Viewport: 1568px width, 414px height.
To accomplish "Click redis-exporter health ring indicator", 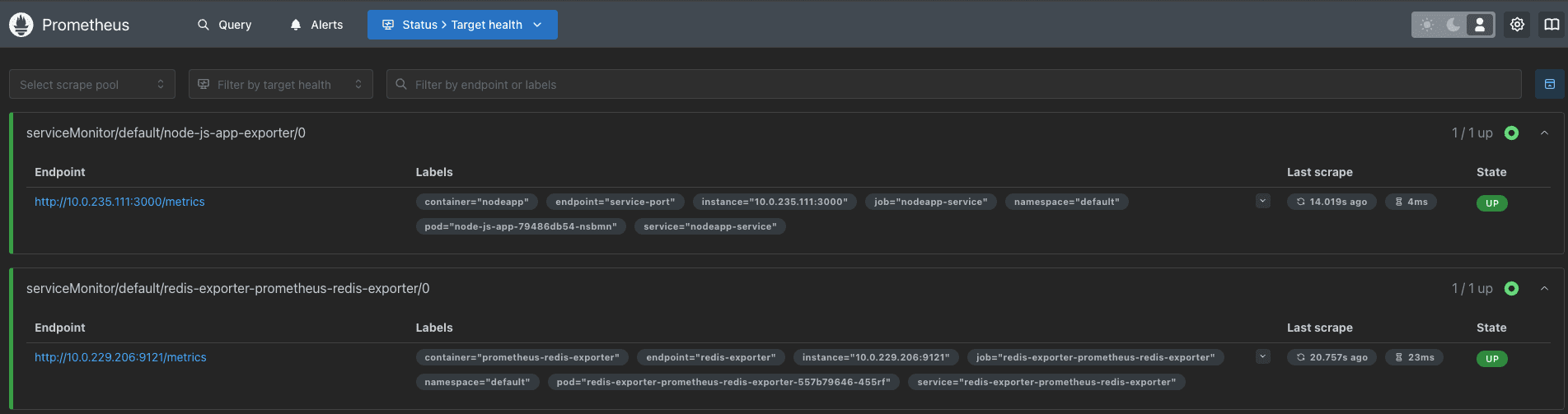I will (1511, 288).
